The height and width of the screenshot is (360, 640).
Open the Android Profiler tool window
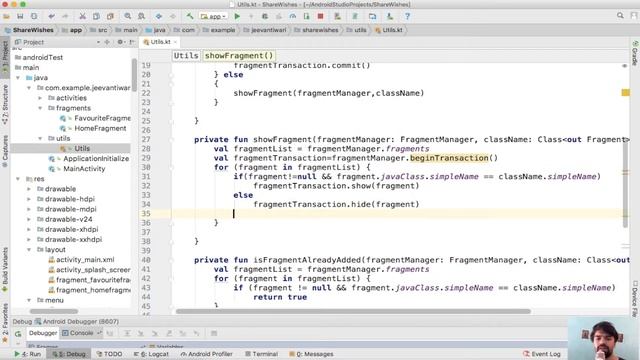207,354
